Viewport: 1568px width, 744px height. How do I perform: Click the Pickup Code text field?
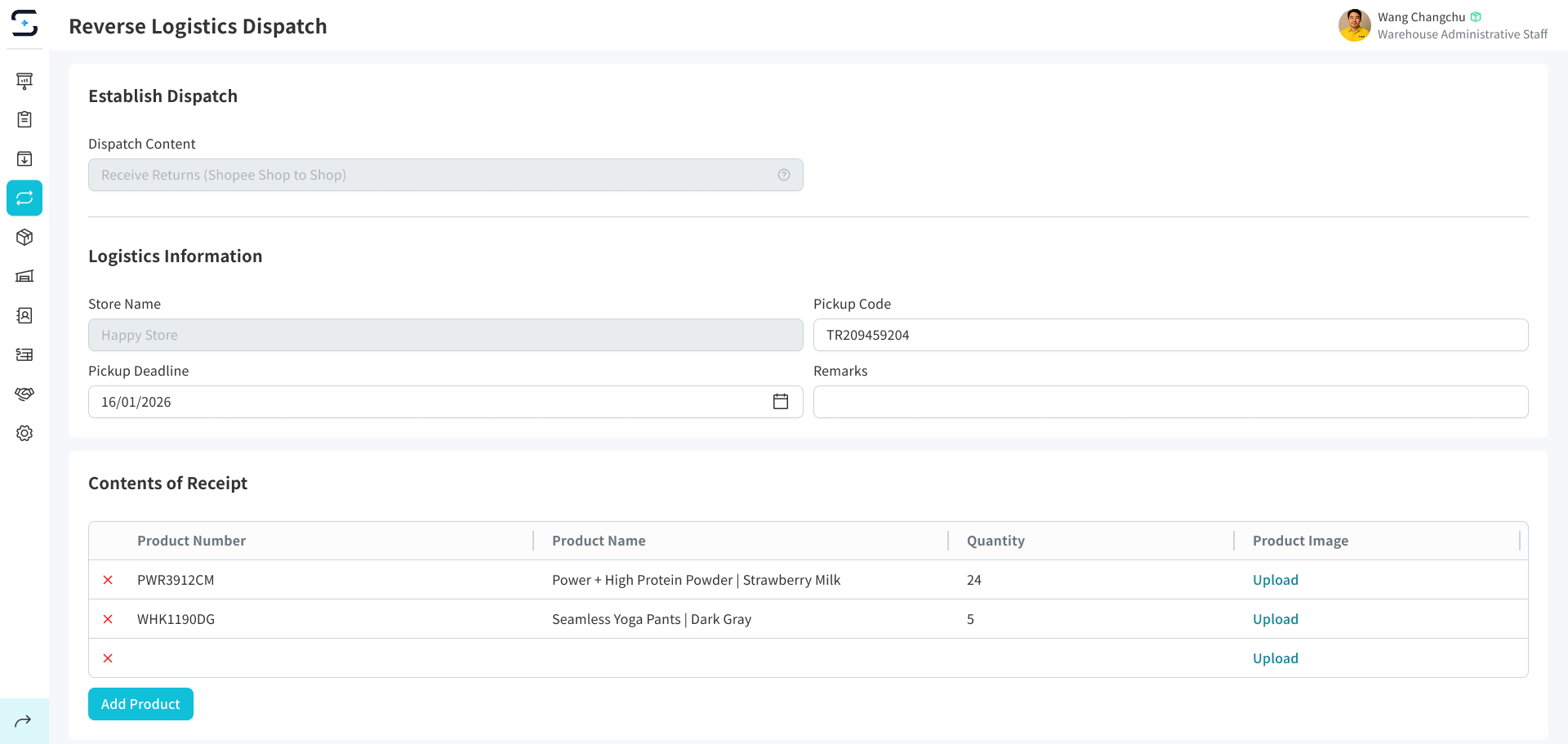[1169, 335]
